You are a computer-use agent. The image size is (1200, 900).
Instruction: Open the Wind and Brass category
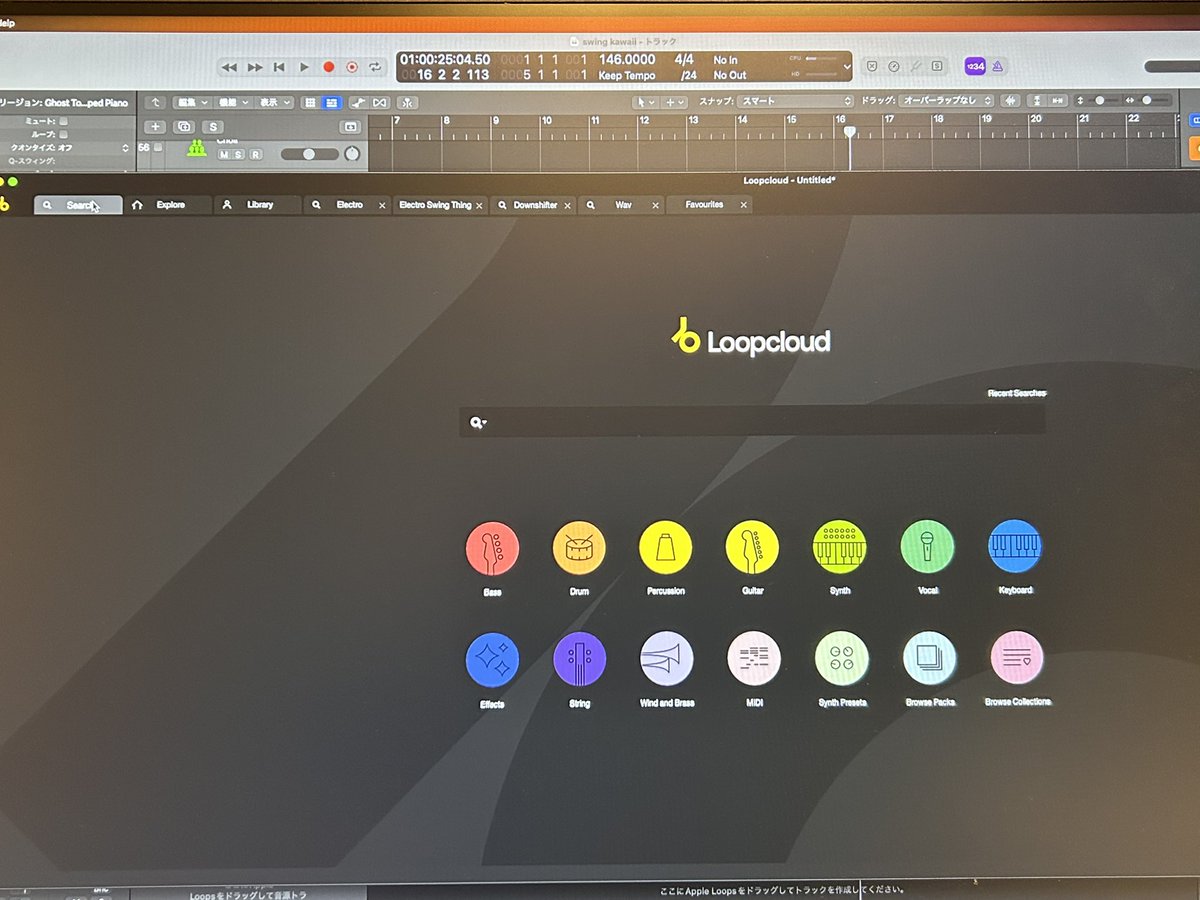point(667,658)
